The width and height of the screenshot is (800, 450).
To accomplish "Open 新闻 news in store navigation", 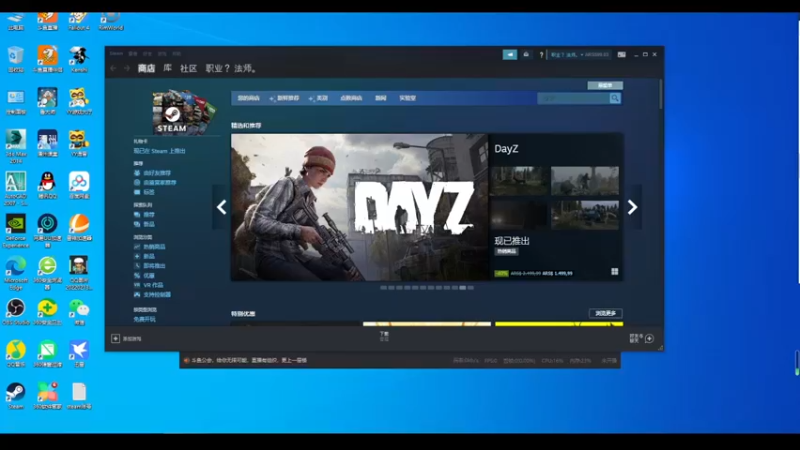I will (x=381, y=98).
